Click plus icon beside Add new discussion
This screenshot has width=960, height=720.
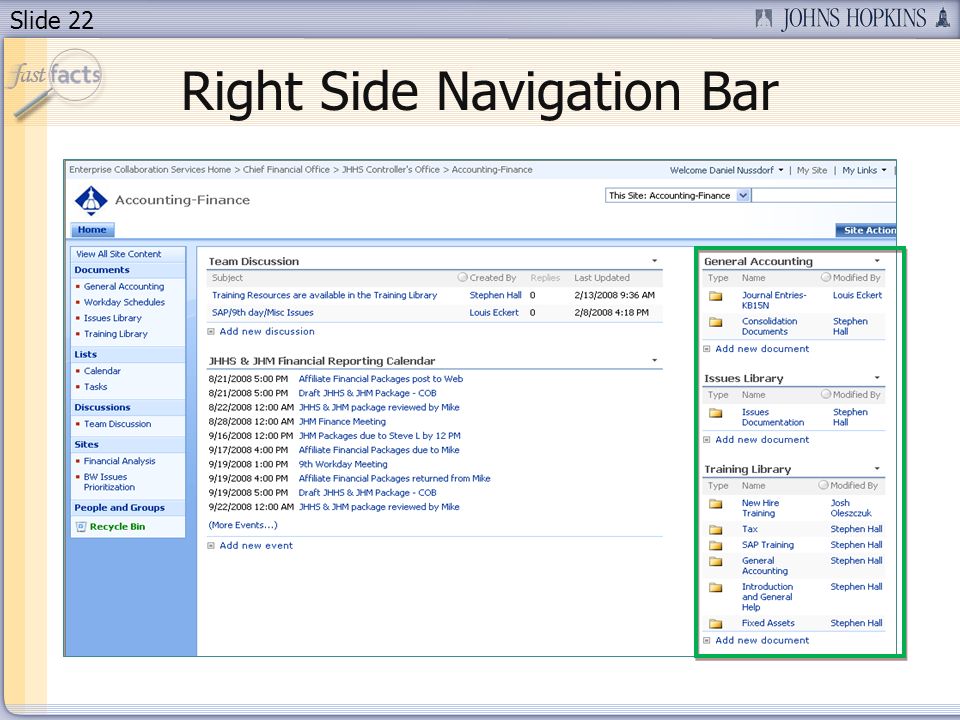(211, 332)
